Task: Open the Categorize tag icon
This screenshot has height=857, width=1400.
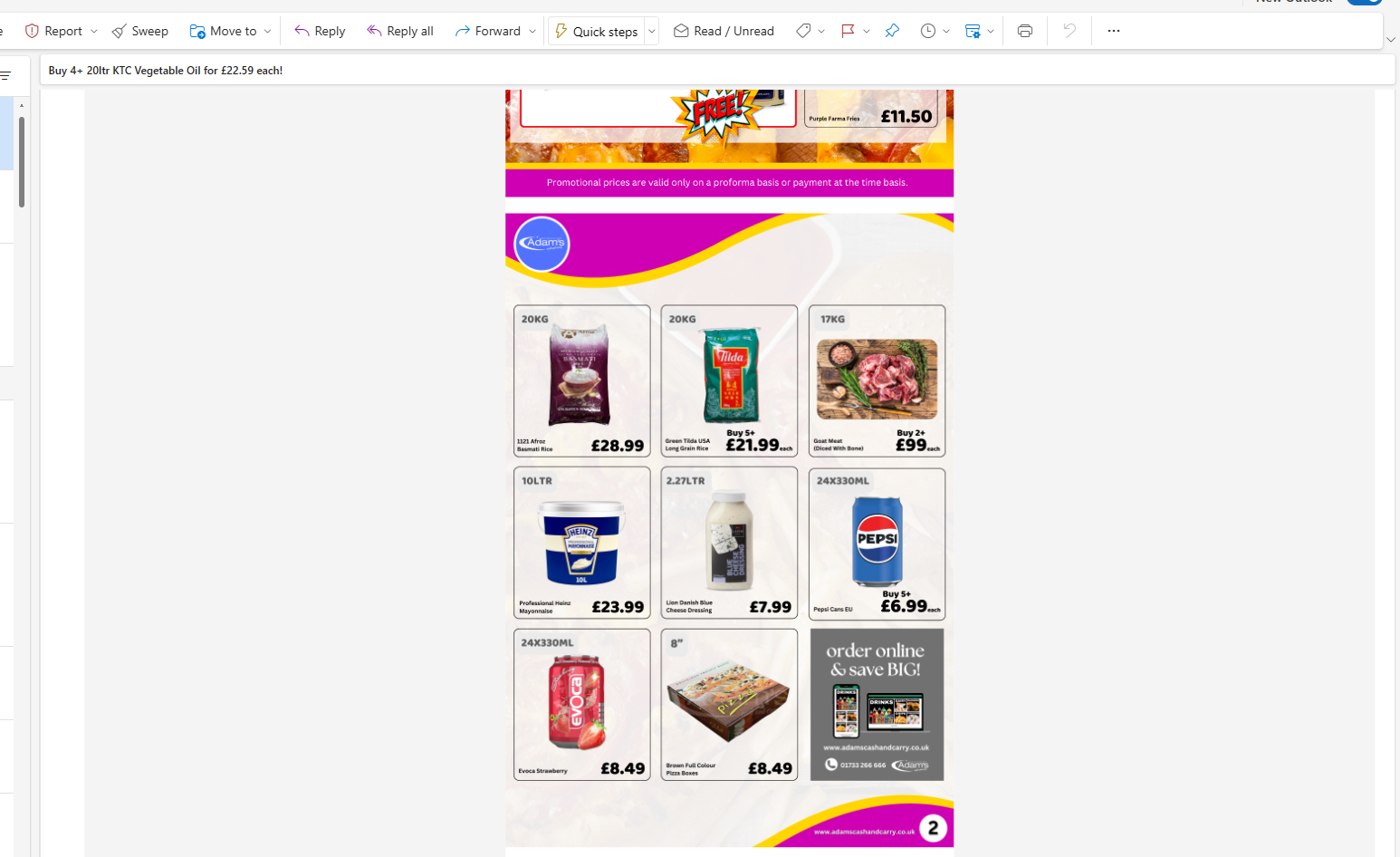Action: coord(803,31)
